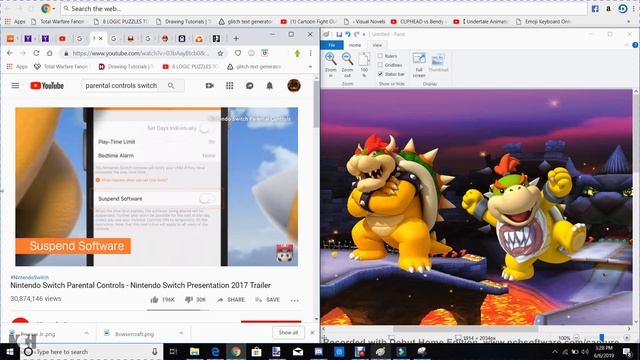This screenshot has height=360, width=640.
Task: Open options arrow for Bowsercraft.png download
Action: click(x=181, y=333)
